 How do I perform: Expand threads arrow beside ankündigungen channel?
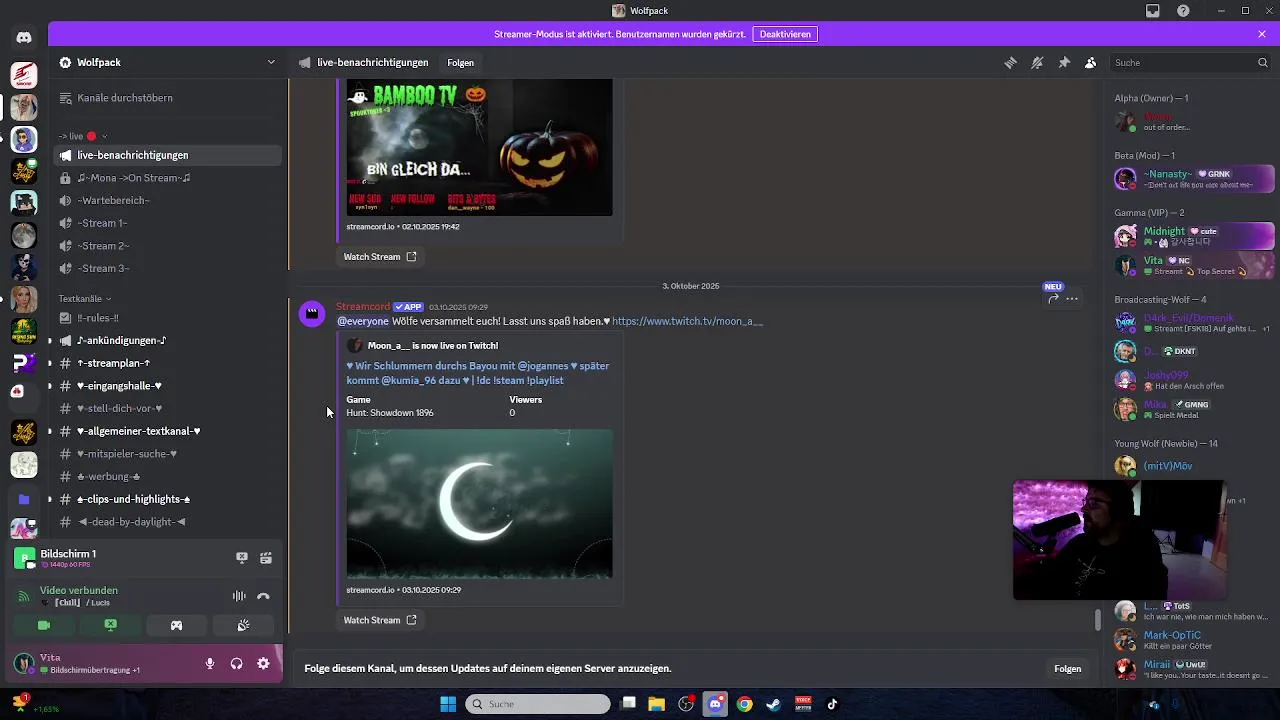click(x=49, y=341)
